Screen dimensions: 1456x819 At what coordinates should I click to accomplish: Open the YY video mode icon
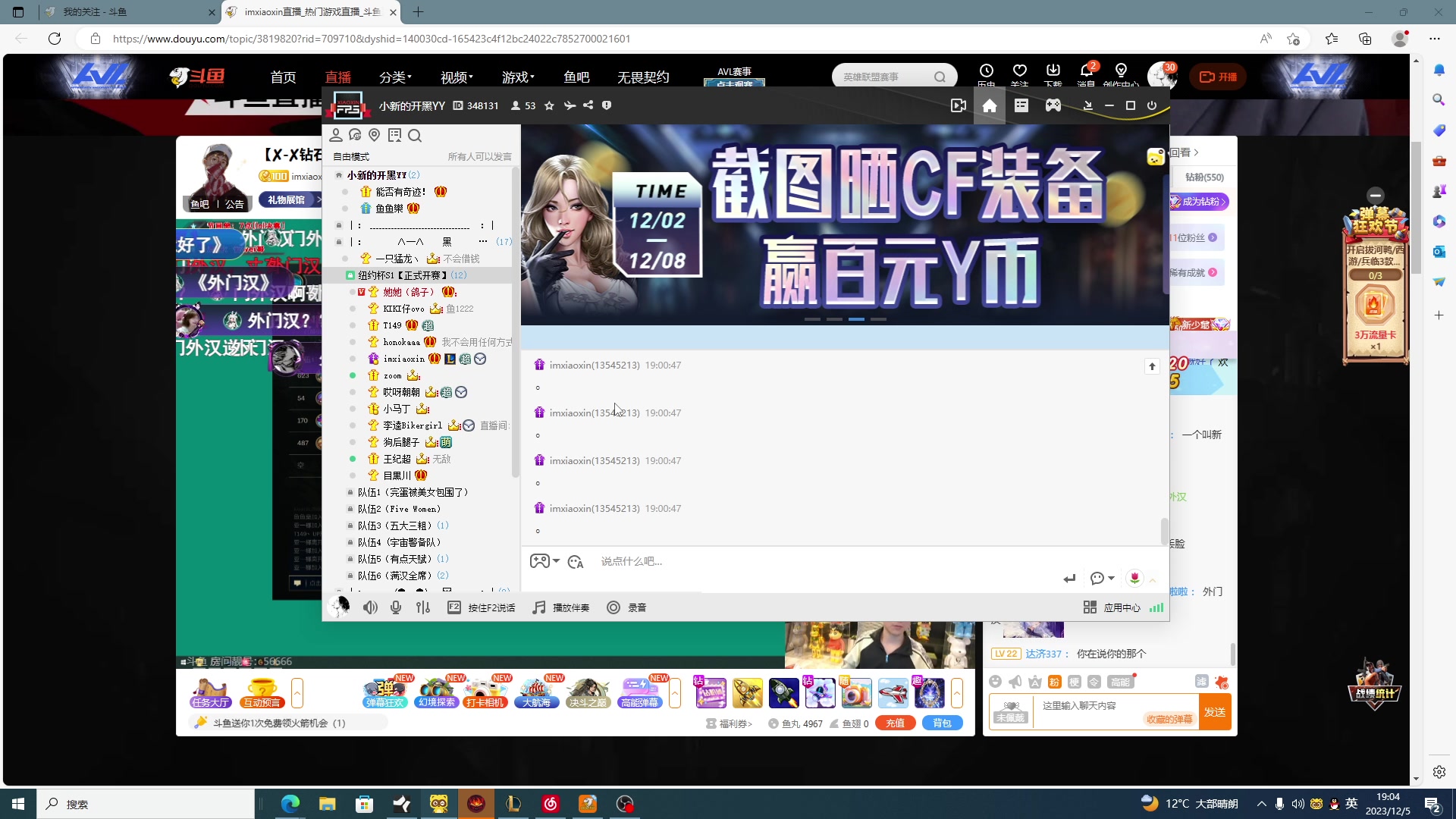959,105
